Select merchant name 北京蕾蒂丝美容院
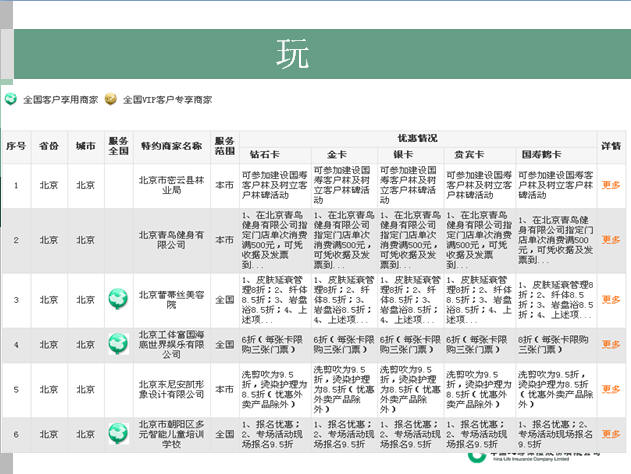The width and height of the screenshot is (631, 474). coord(171,299)
